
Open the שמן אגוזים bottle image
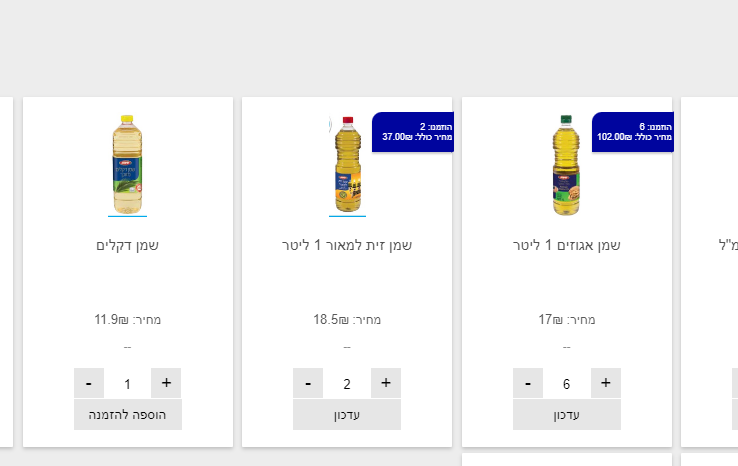coord(566,164)
